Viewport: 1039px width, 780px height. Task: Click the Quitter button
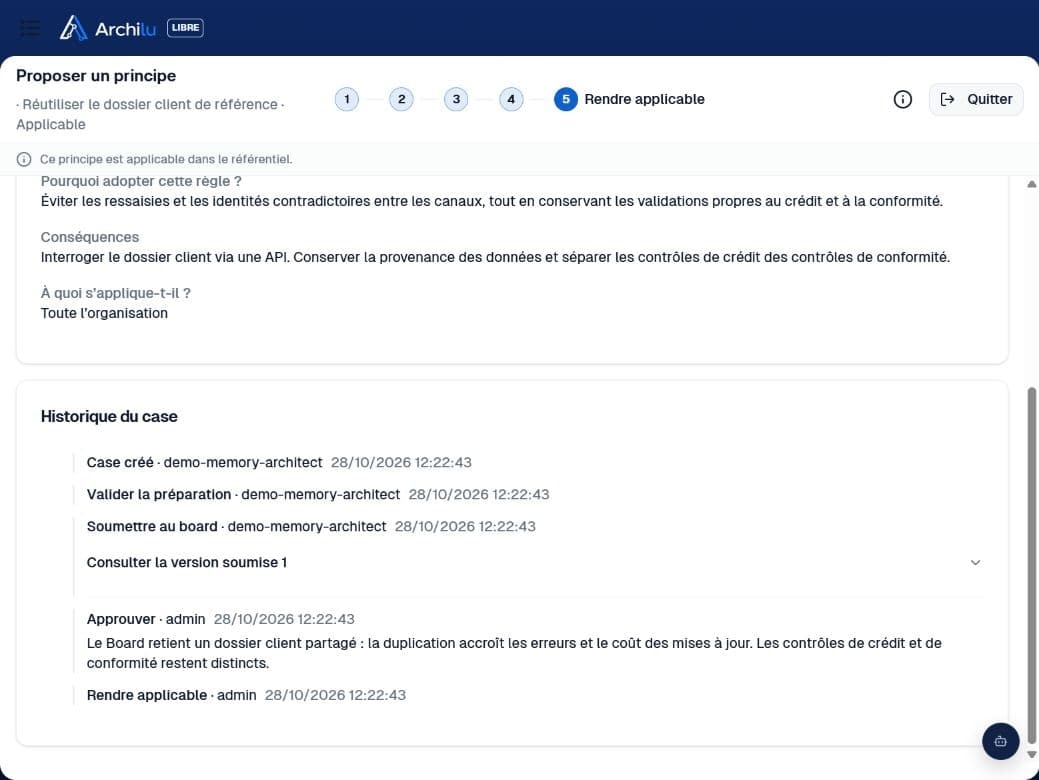[x=976, y=99]
